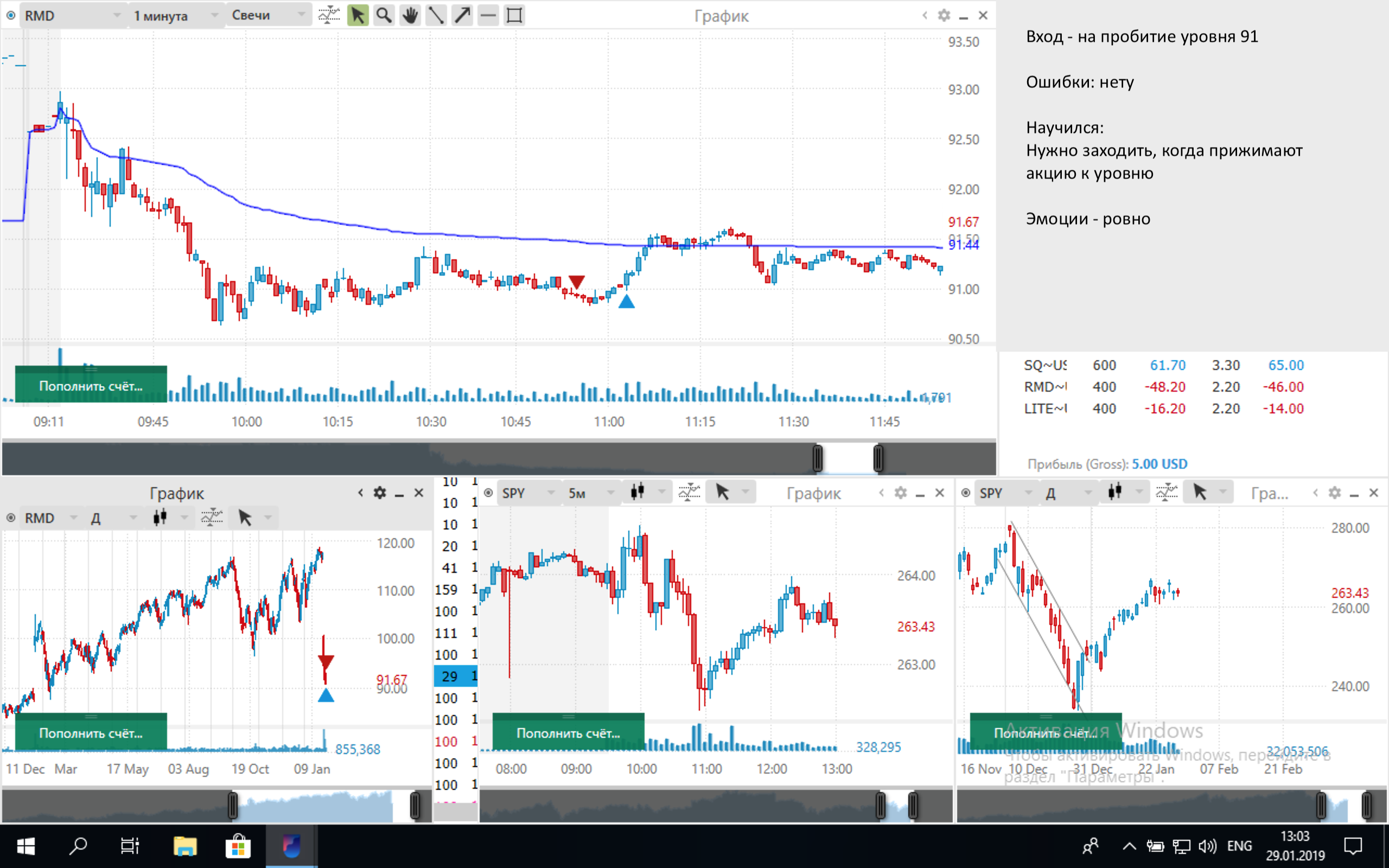Click the cursor tool in SPY 5m chart
The height and width of the screenshot is (868, 1389).
pyautogui.click(x=723, y=492)
